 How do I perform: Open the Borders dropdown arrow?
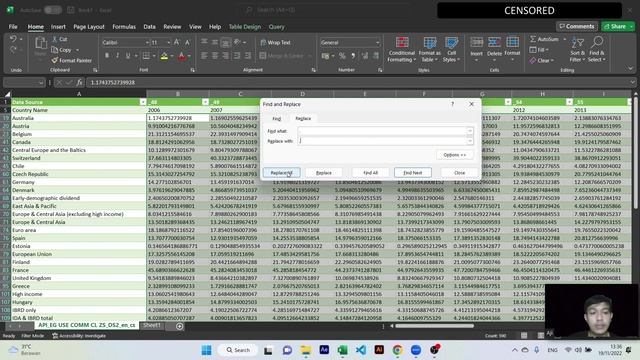pyautogui.click(x=154, y=56)
